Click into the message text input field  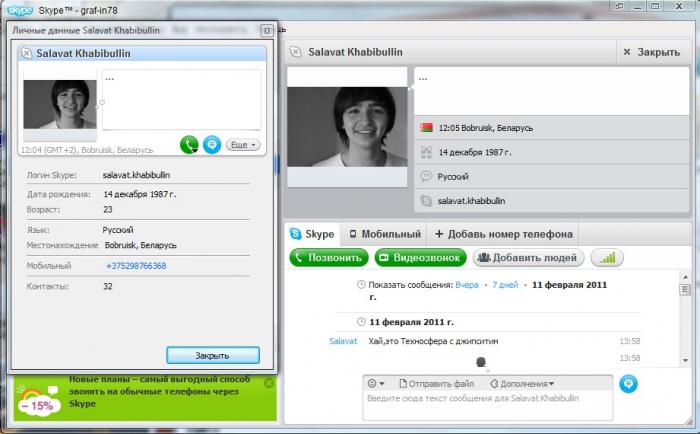(x=488, y=405)
